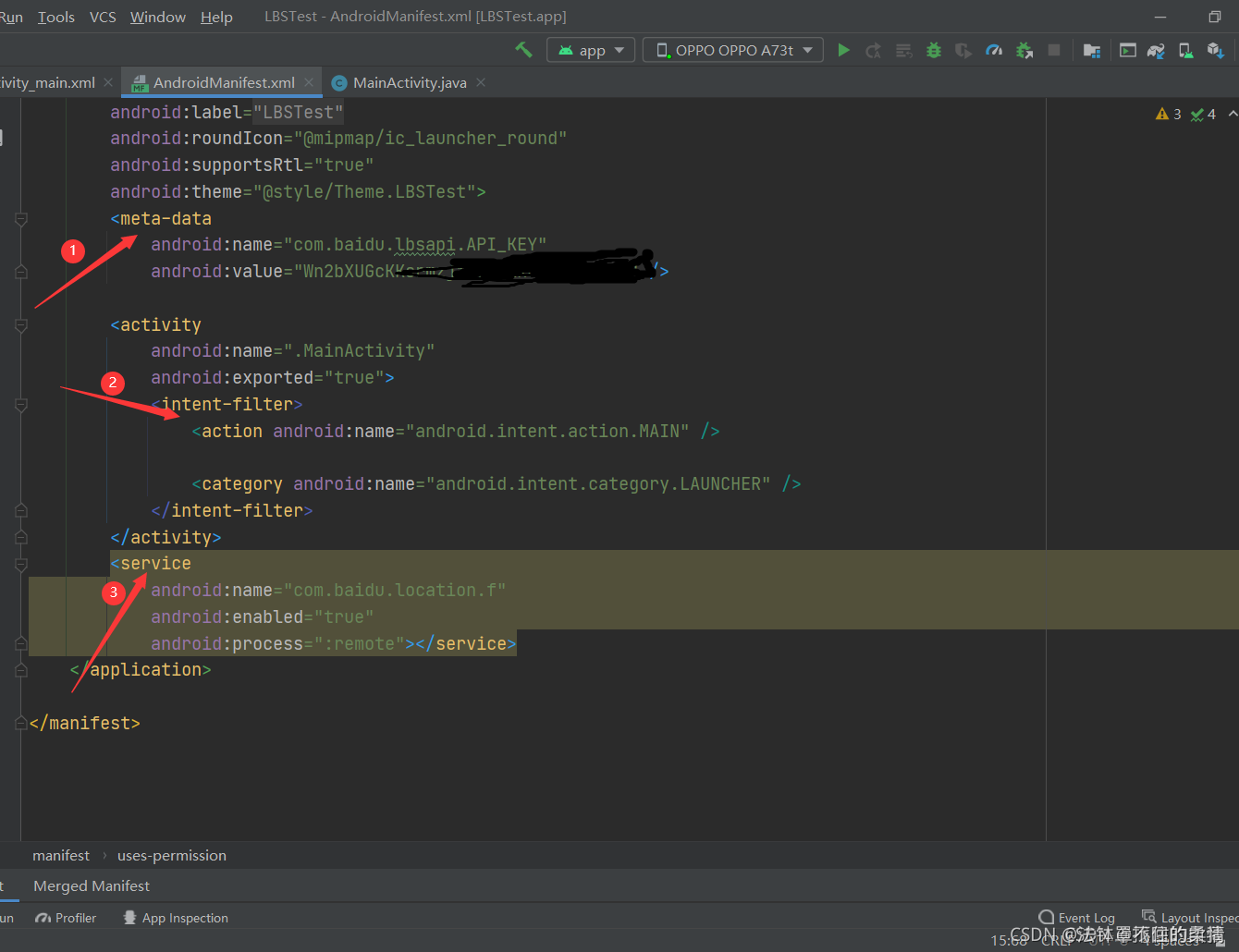Switch to the Merged Manifest tab
This screenshot has width=1239, height=952.
[x=92, y=885]
